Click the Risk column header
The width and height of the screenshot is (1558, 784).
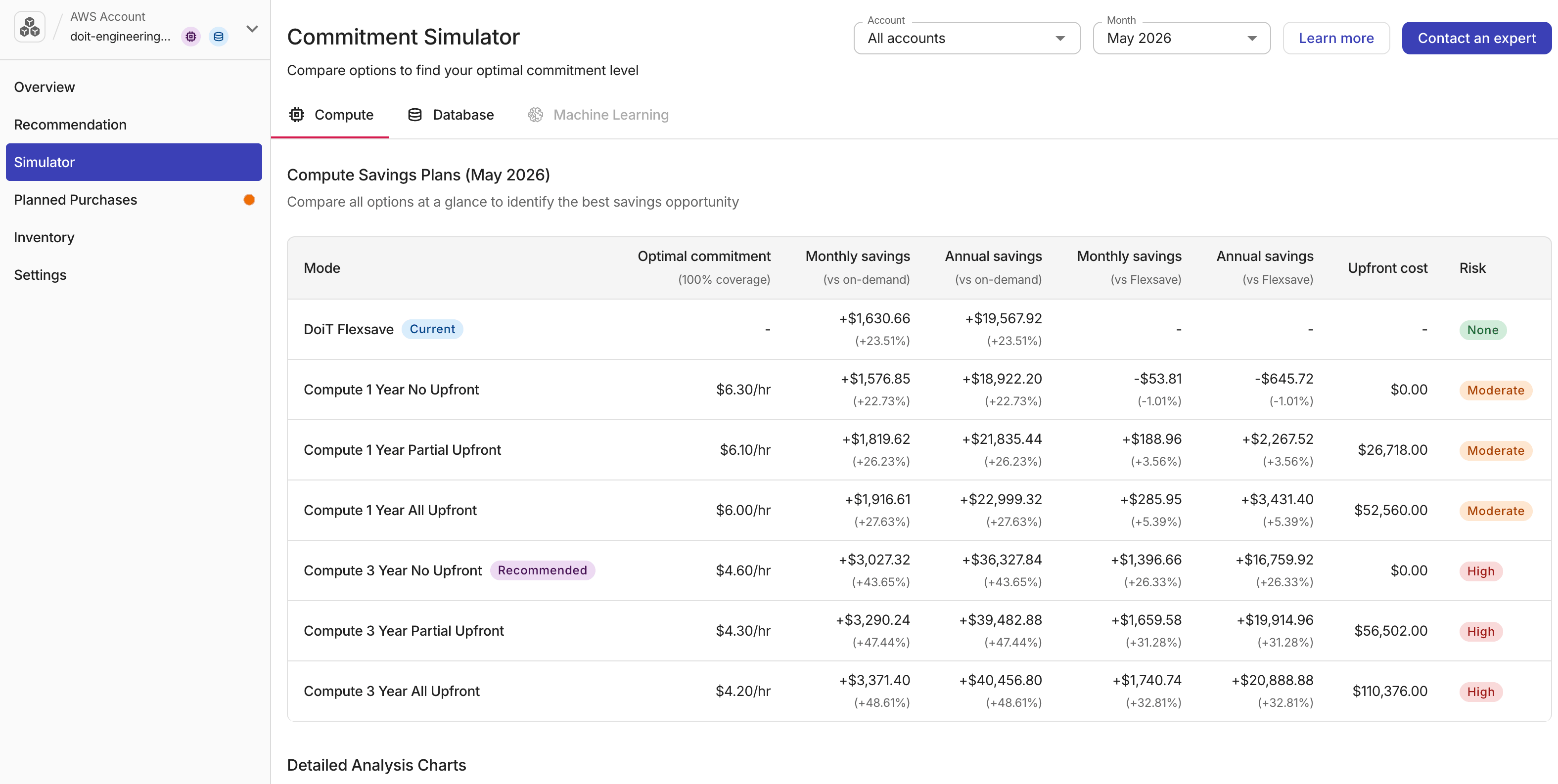coord(1472,268)
